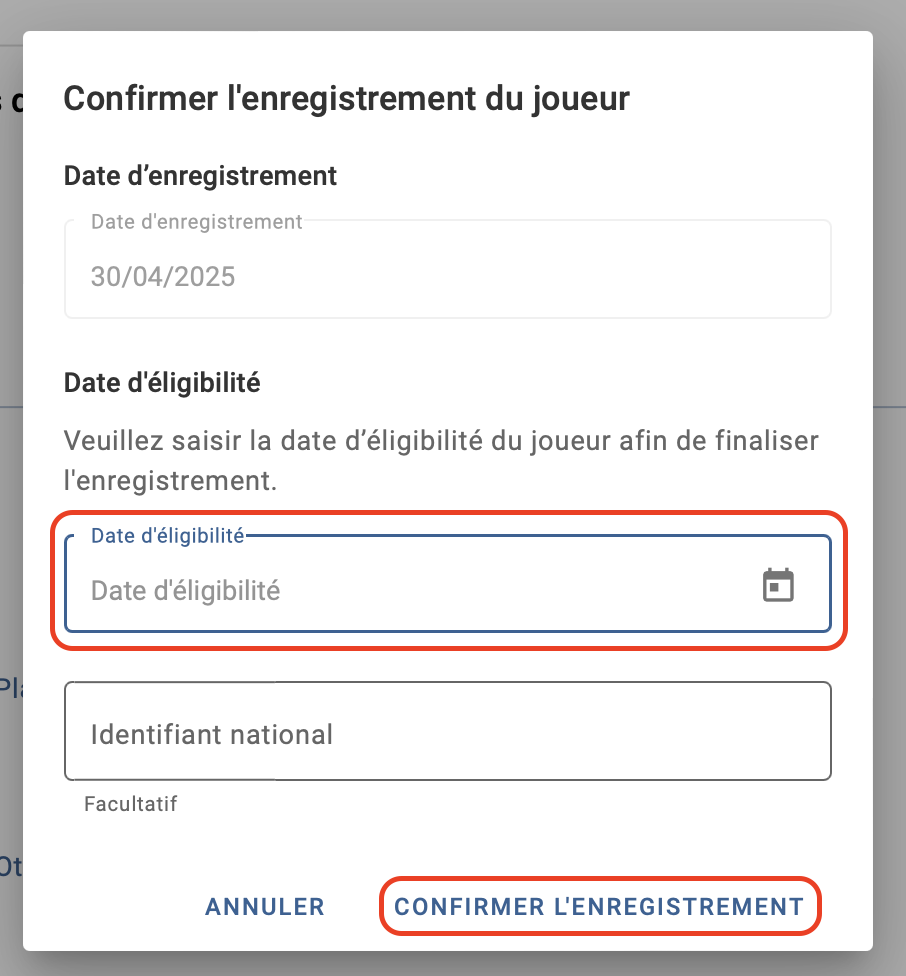Click the bold Date d'éligibilité section heading
Screen dimensions: 906x976
coord(162,383)
